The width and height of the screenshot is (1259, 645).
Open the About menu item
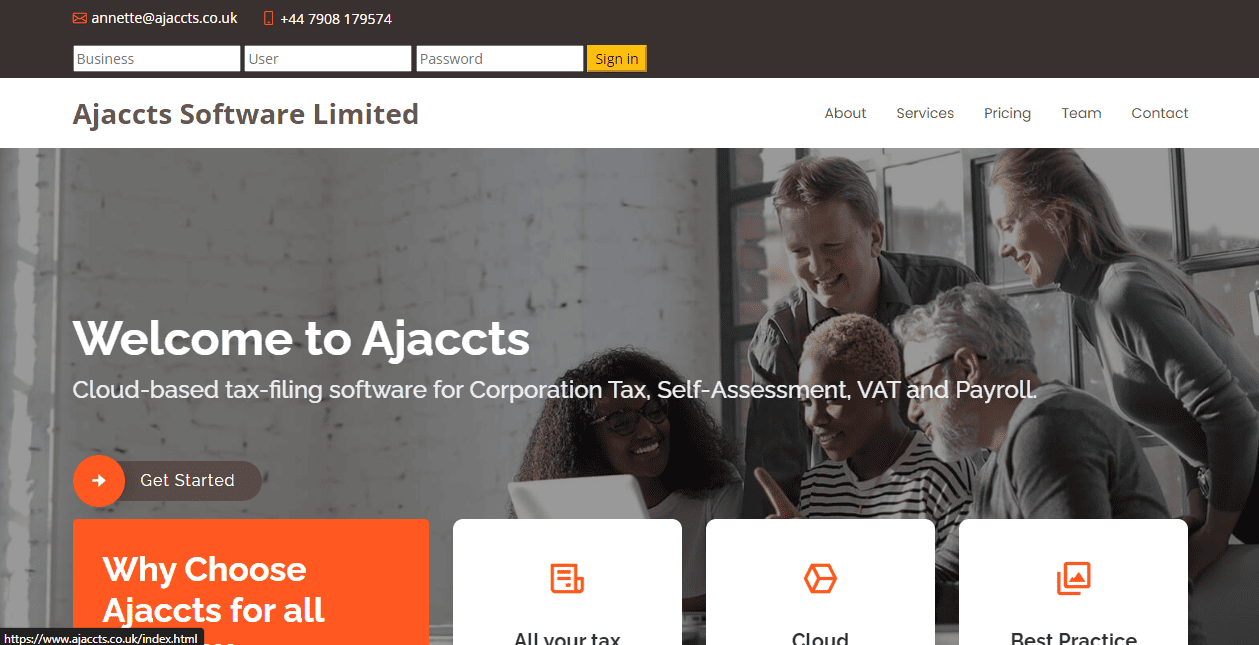tap(845, 113)
